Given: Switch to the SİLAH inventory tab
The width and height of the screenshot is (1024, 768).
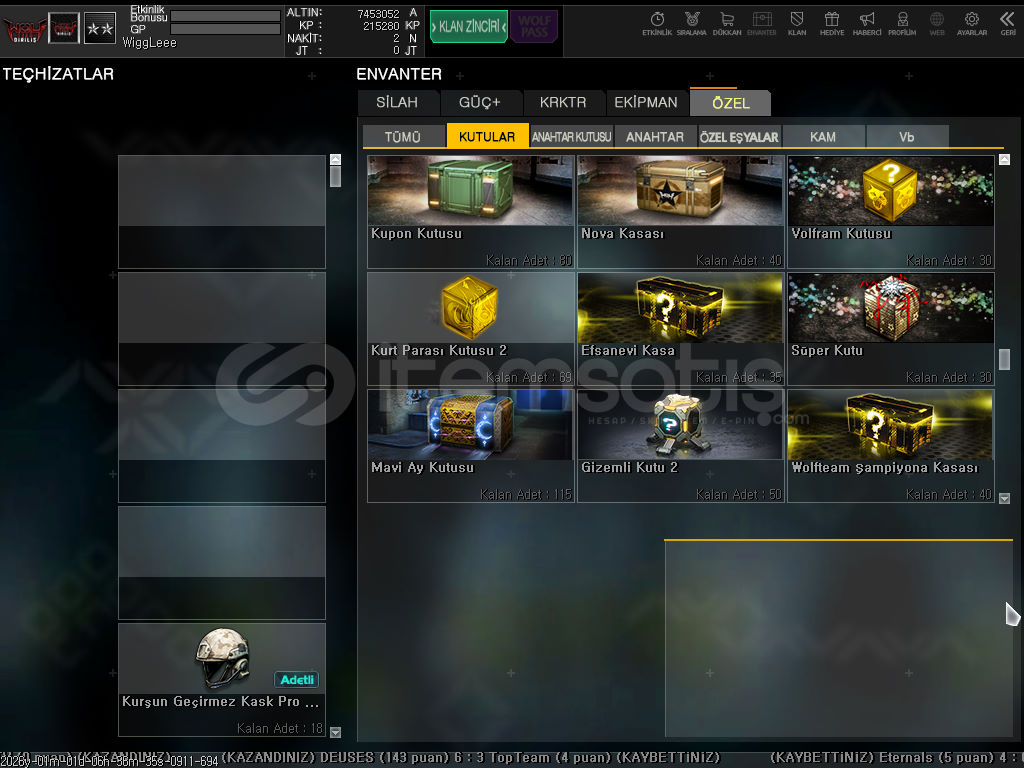Looking at the screenshot, I should coord(397,103).
